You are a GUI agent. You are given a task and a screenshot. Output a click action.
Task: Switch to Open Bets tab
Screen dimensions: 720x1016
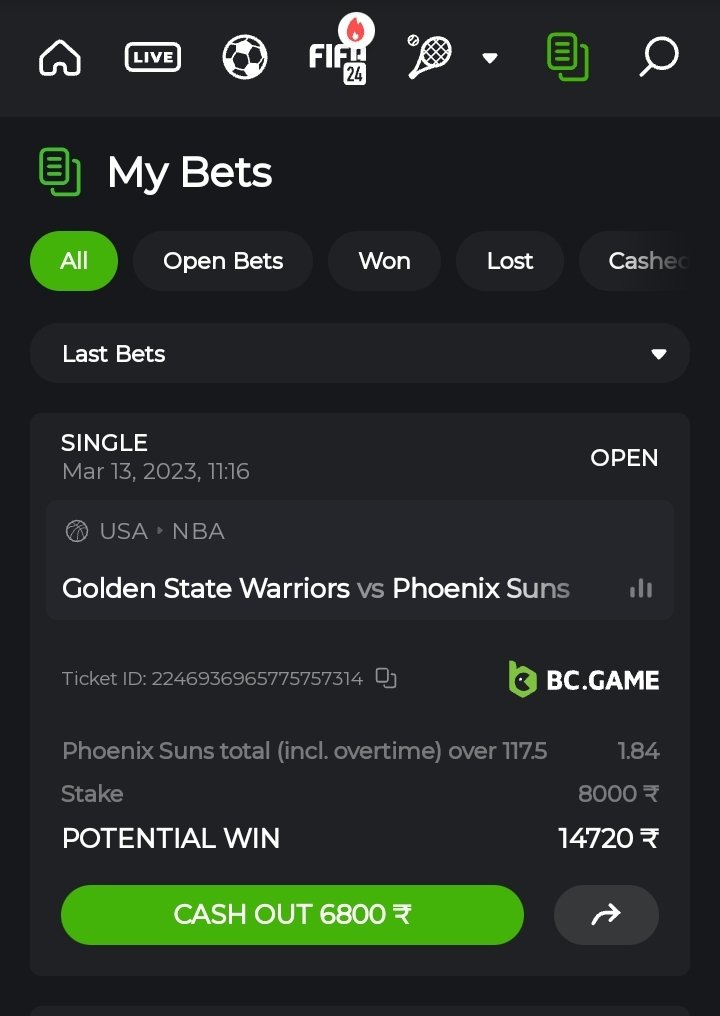[x=223, y=261]
